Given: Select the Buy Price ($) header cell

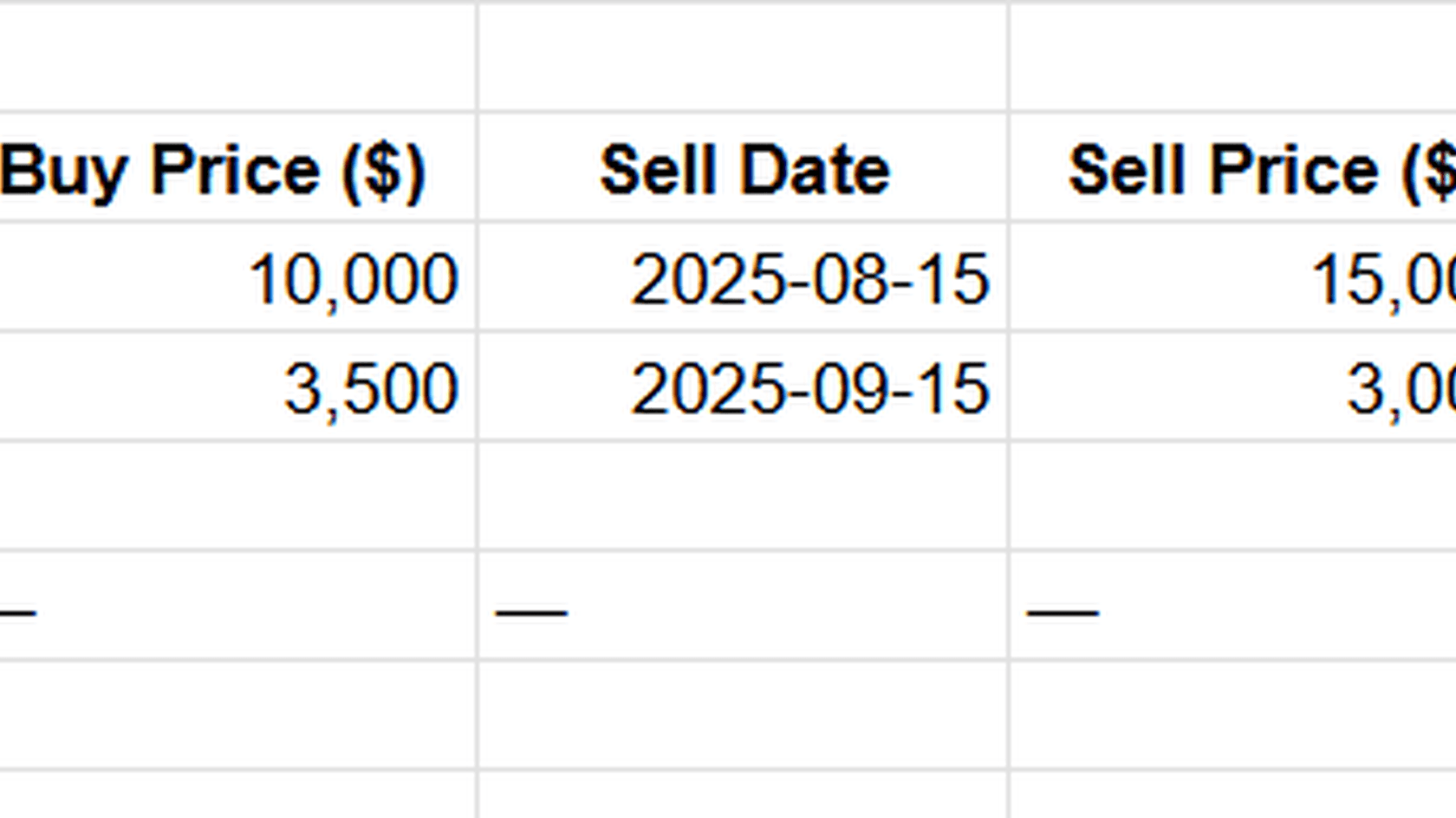Looking at the screenshot, I should point(237,166).
